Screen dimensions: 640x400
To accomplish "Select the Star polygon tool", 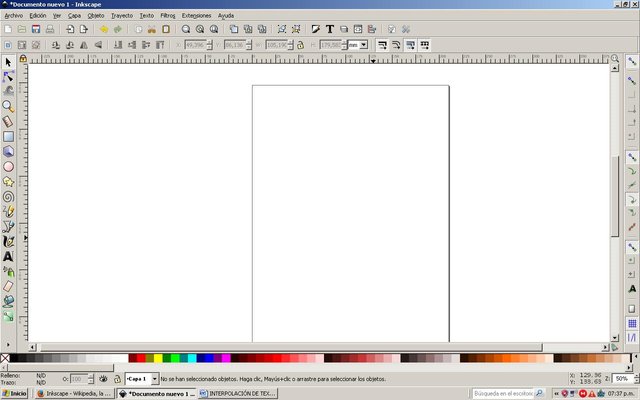I will click(8, 182).
